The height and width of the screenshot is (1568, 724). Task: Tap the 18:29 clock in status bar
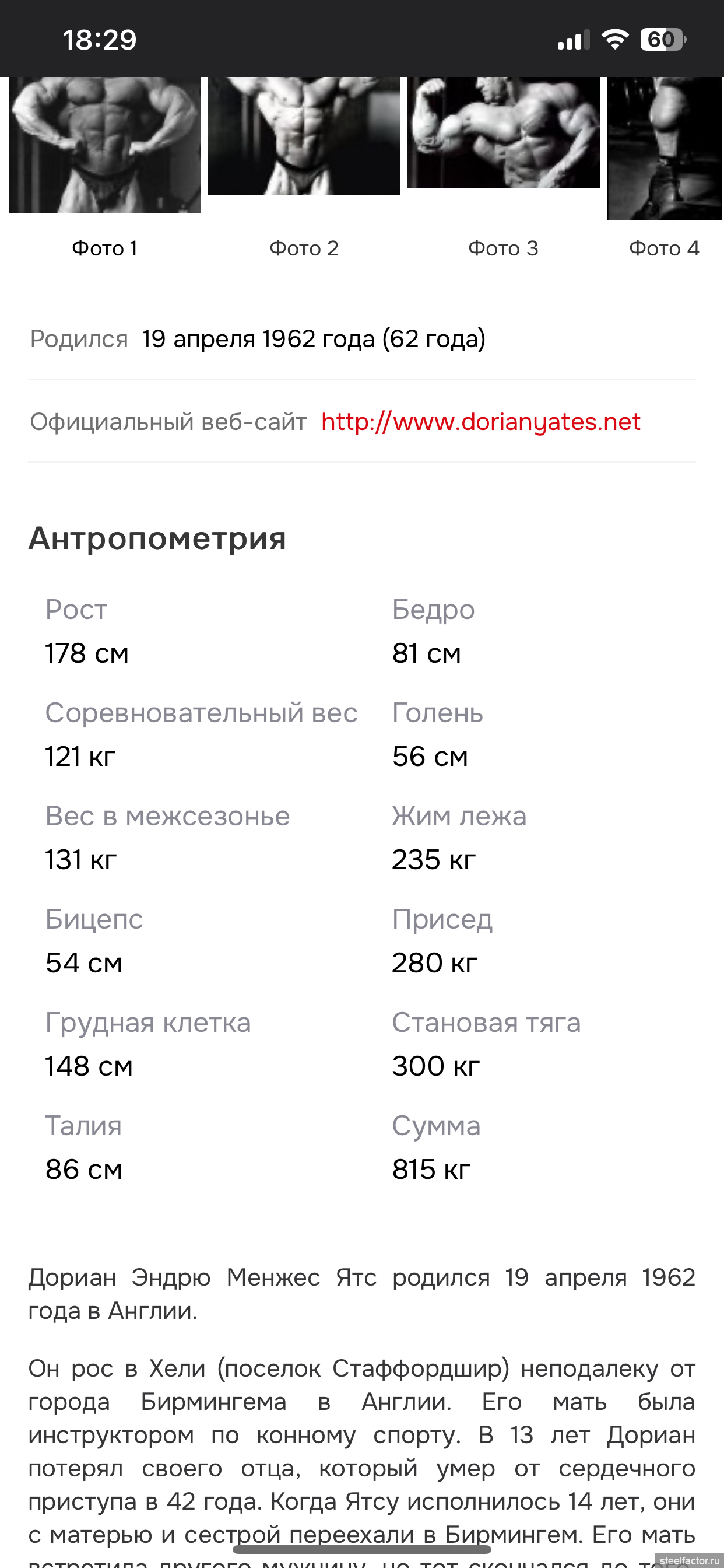[99, 40]
